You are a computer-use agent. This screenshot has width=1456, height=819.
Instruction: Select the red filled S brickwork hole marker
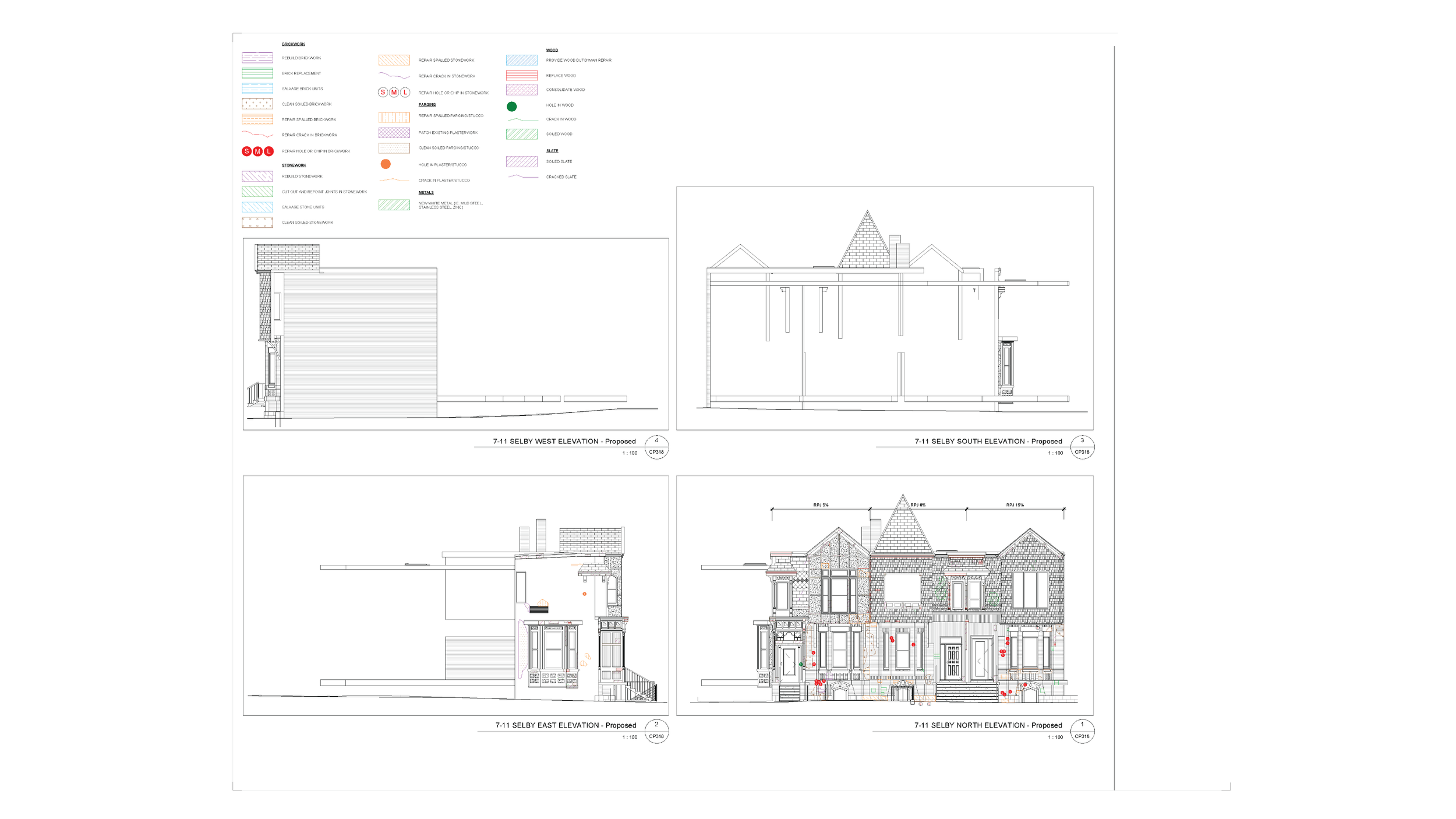[246, 151]
